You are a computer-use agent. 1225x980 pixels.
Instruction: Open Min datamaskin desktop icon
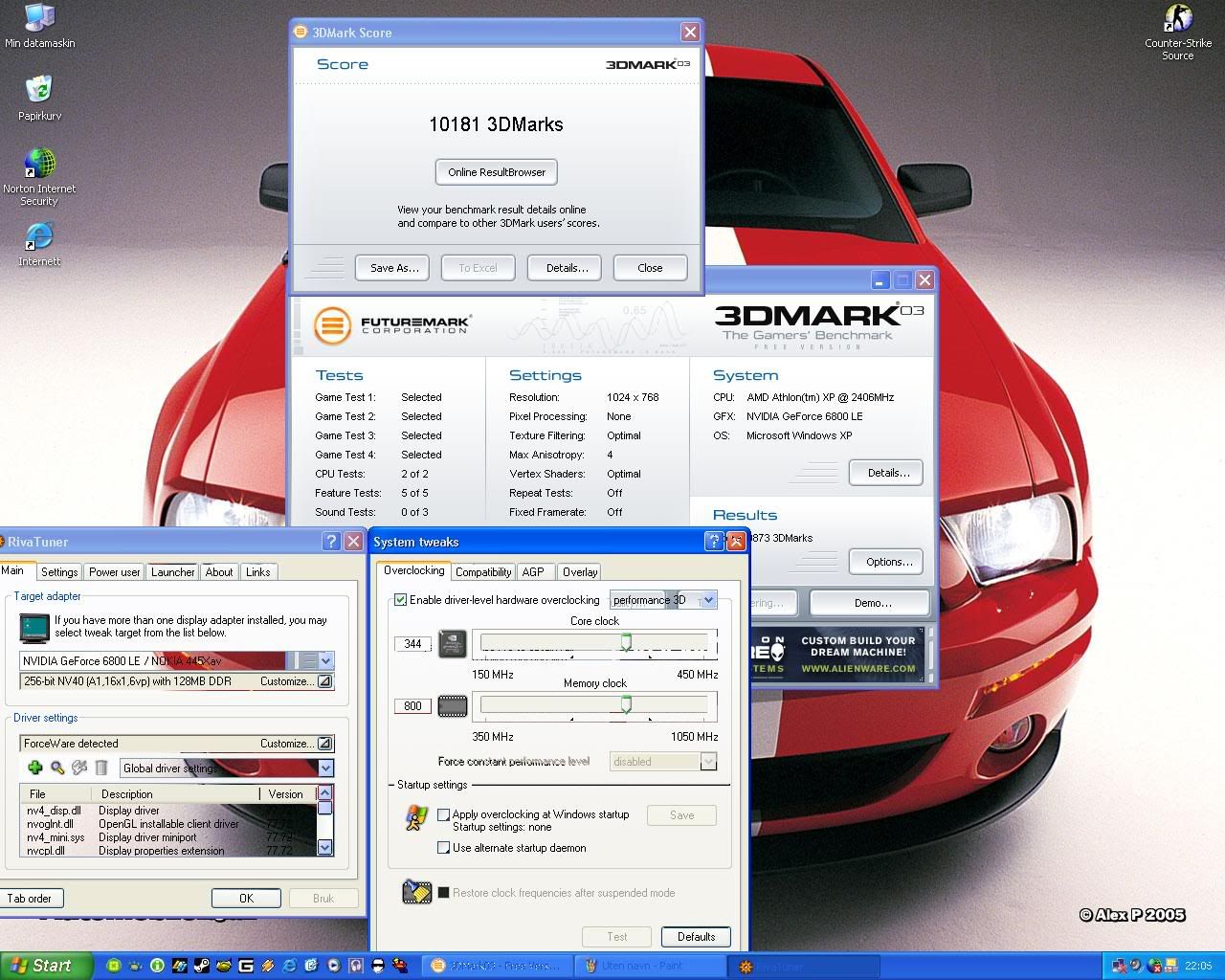pos(39,26)
